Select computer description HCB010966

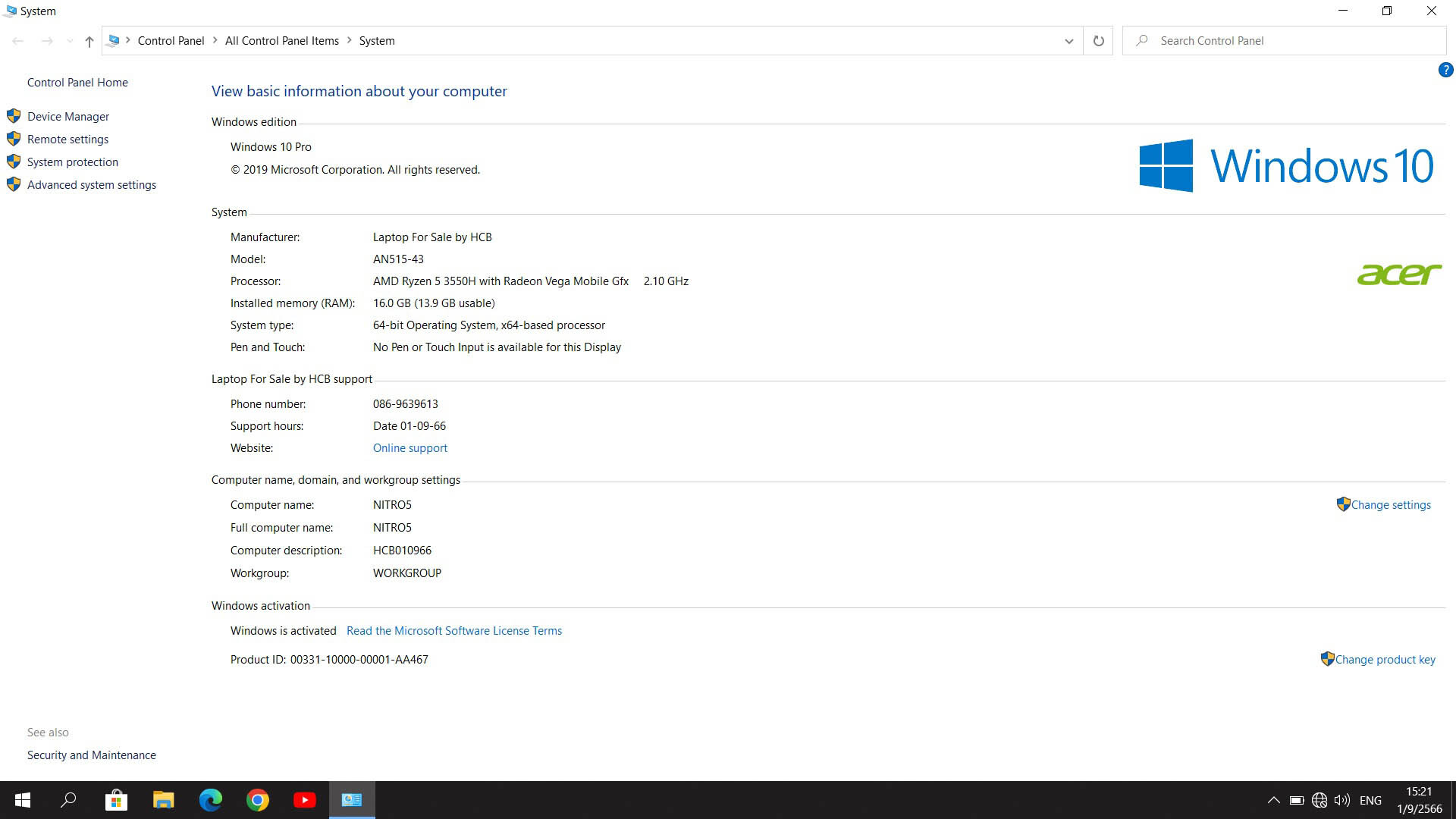point(402,550)
